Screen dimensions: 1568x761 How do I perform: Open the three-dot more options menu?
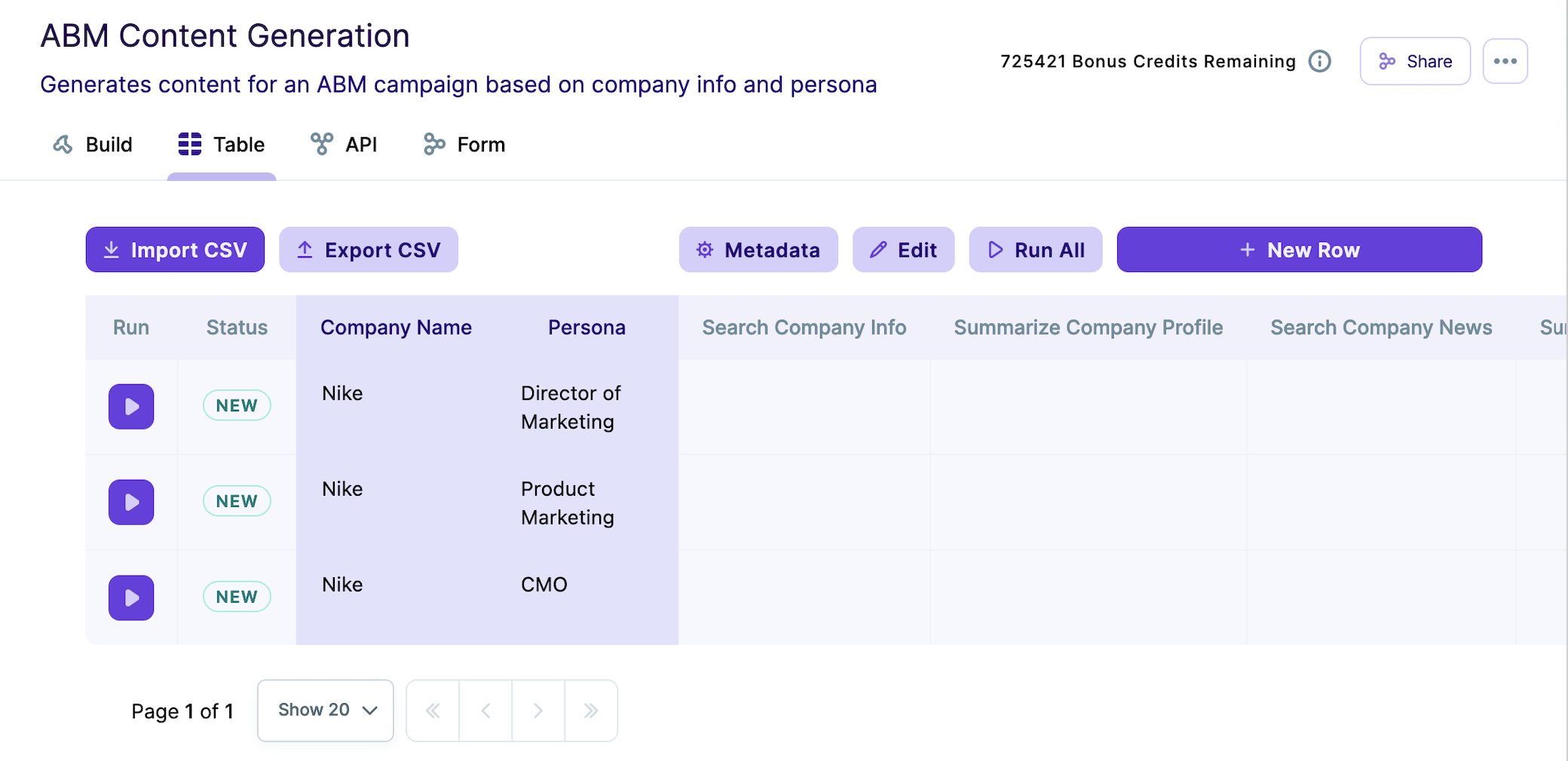tap(1505, 61)
